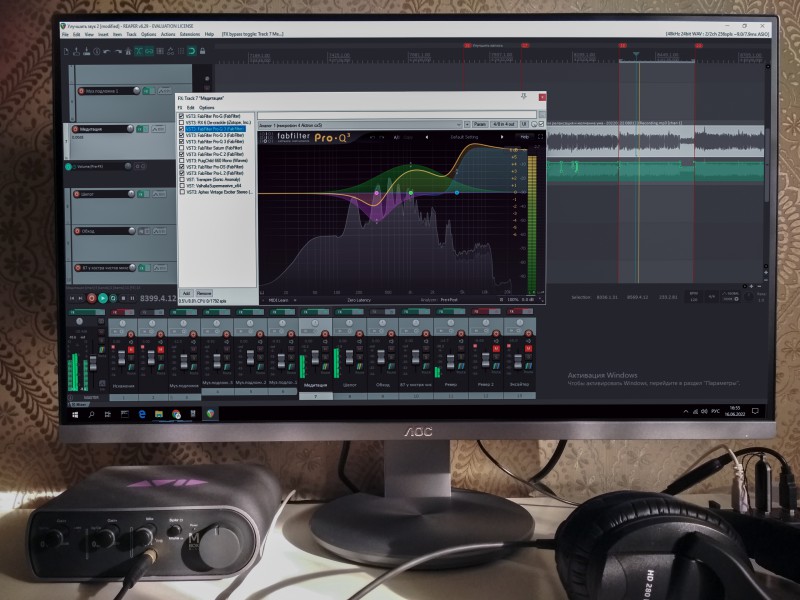The width and height of the screenshot is (800, 600).
Task: Enable PuigChild 660 Mono FX checkbox
Action: click(181, 160)
